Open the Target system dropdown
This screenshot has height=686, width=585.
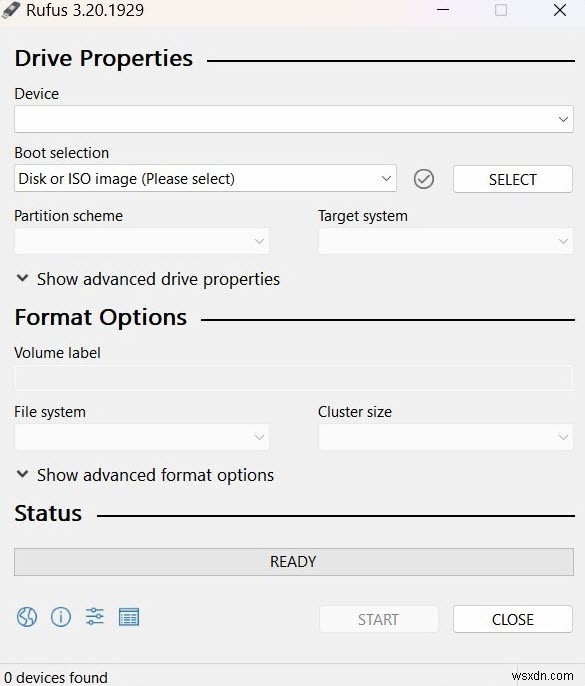[x=445, y=241]
